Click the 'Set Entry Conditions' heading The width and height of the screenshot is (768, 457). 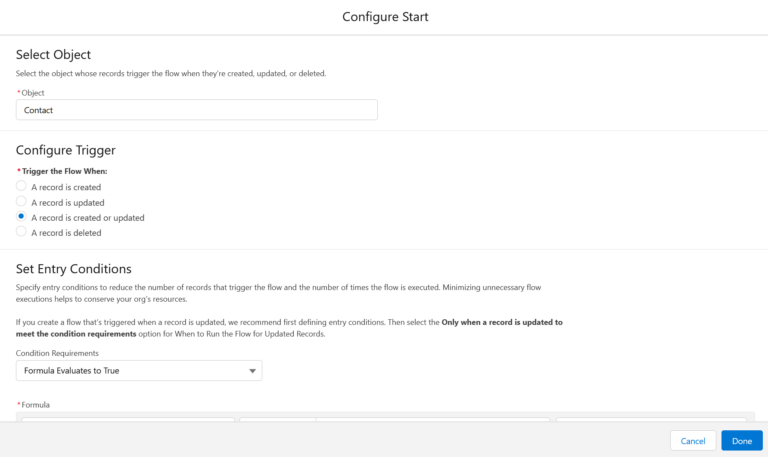coord(74,268)
